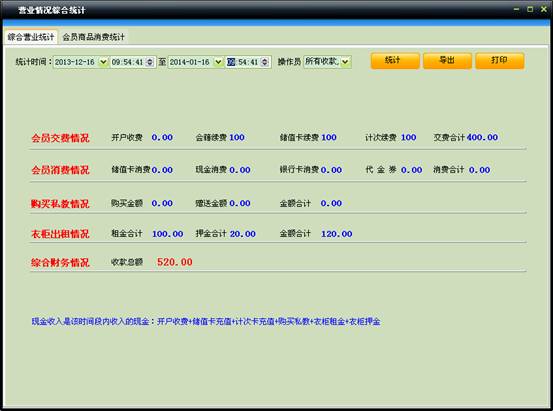
Task: Click the 打印 print button
Action: (499, 61)
